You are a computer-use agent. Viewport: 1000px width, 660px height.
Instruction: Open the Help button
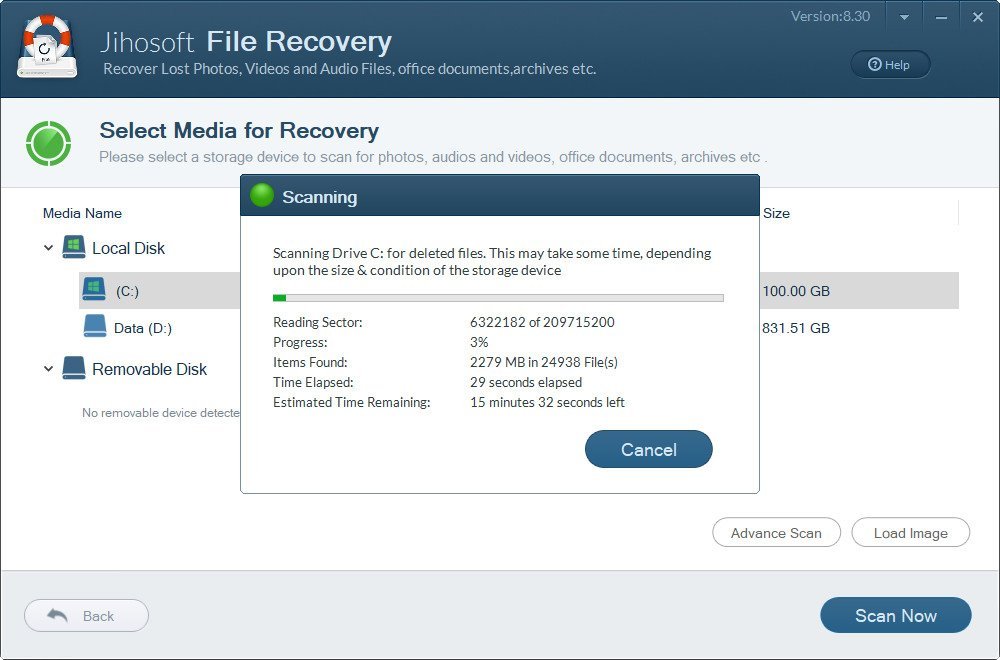click(x=890, y=64)
